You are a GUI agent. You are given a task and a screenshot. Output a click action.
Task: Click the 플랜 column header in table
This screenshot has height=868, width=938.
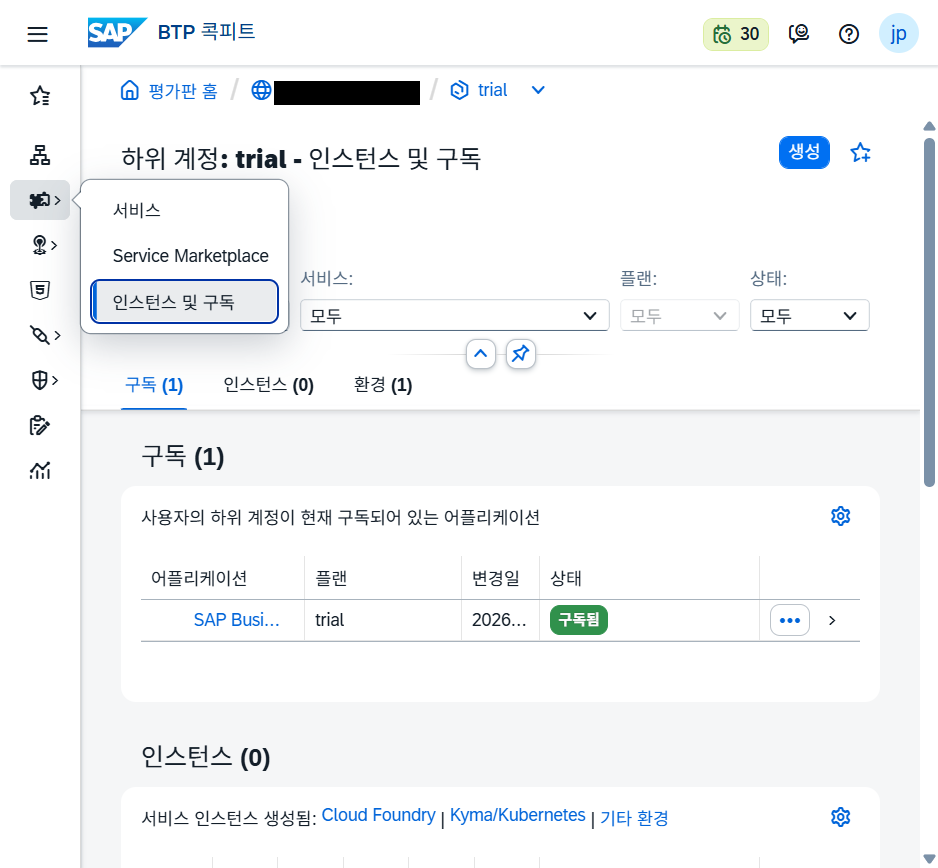coord(383,578)
